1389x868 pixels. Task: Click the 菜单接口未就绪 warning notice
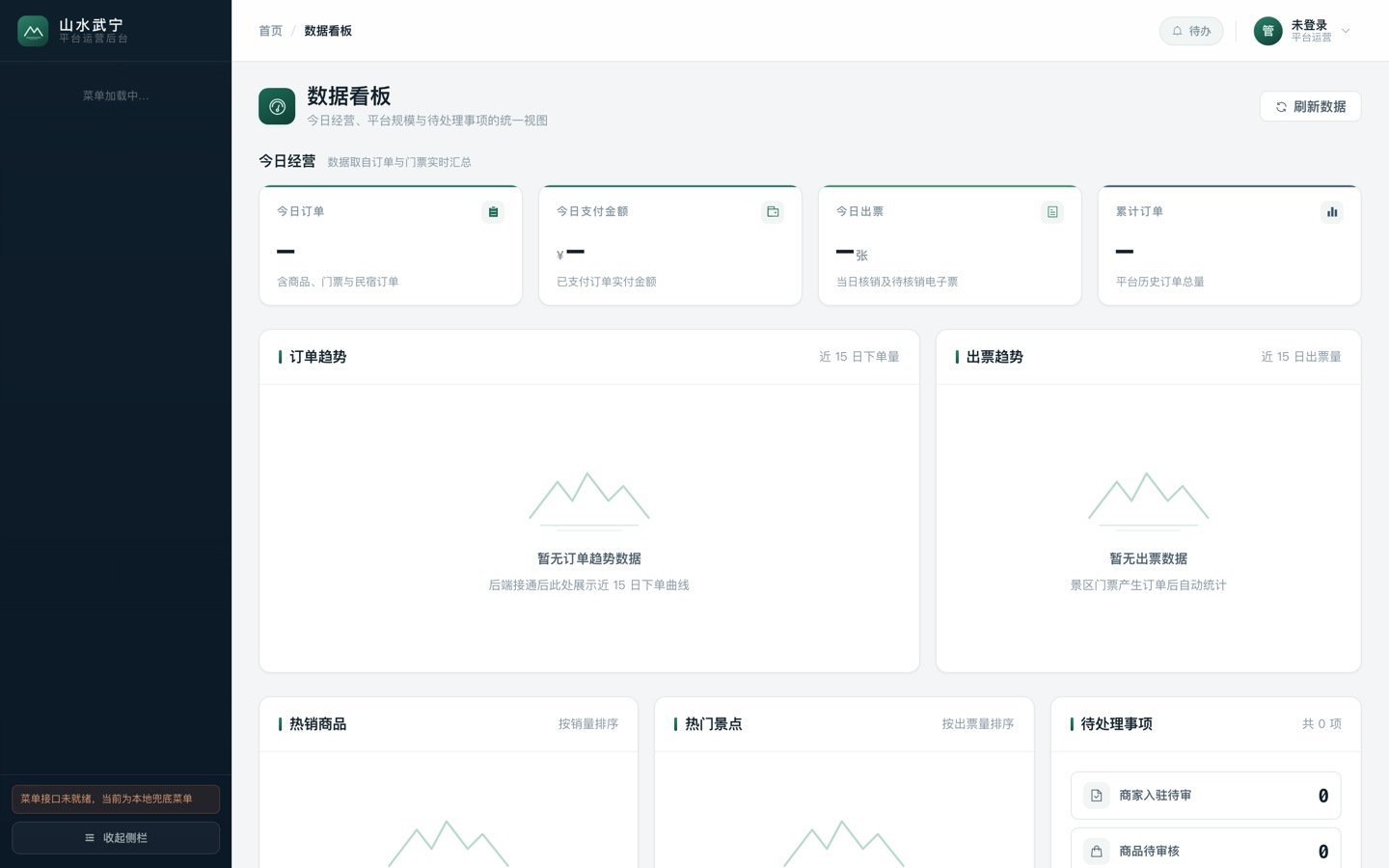pyautogui.click(x=116, y=799)
